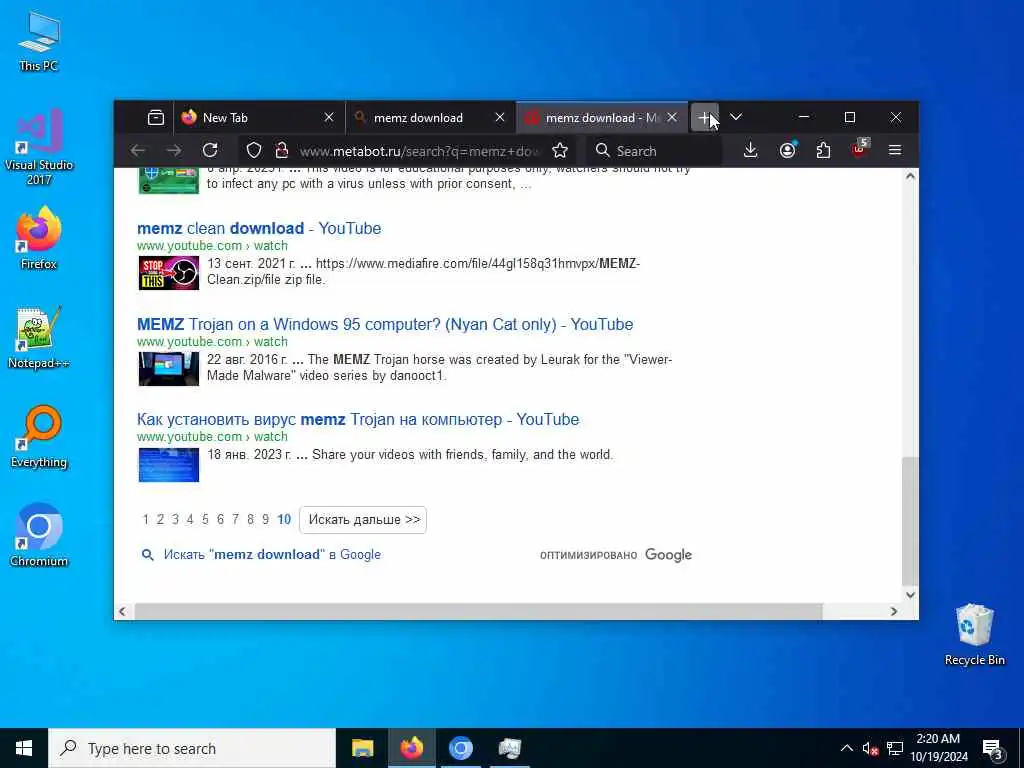Show hidden system tray icons
The width and height of the screenshot is (1024, 768).
[x=846, y=748]
